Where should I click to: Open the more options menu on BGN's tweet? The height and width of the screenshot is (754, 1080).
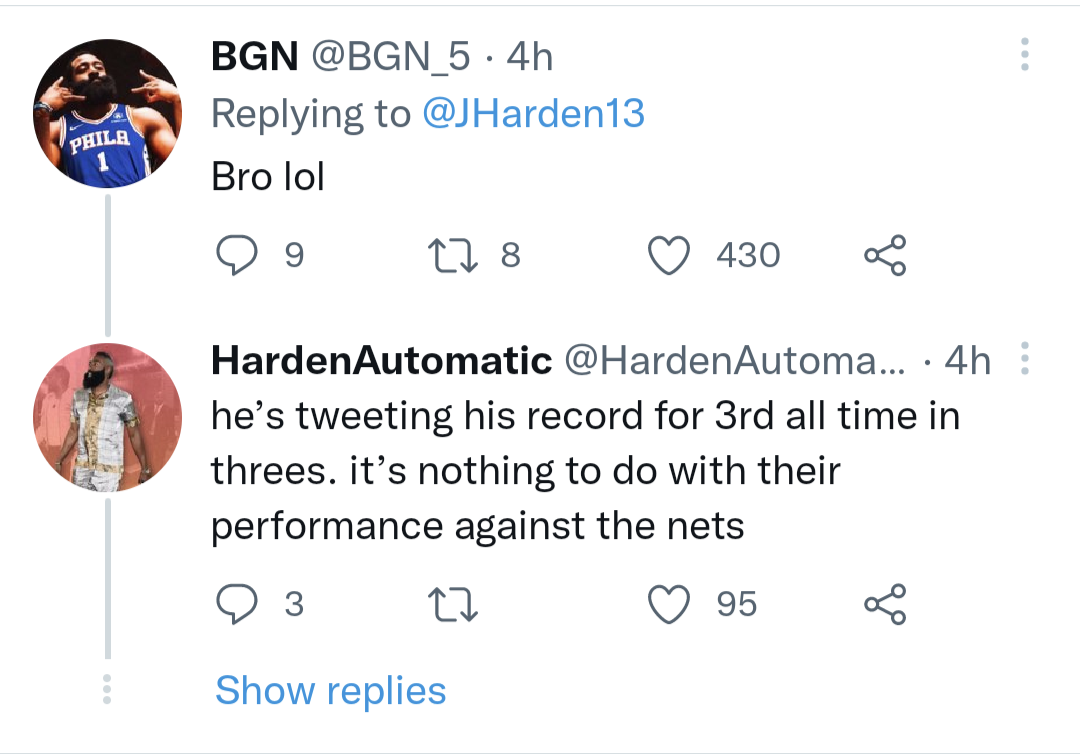pyautogui.click(x=1023, y=56)
